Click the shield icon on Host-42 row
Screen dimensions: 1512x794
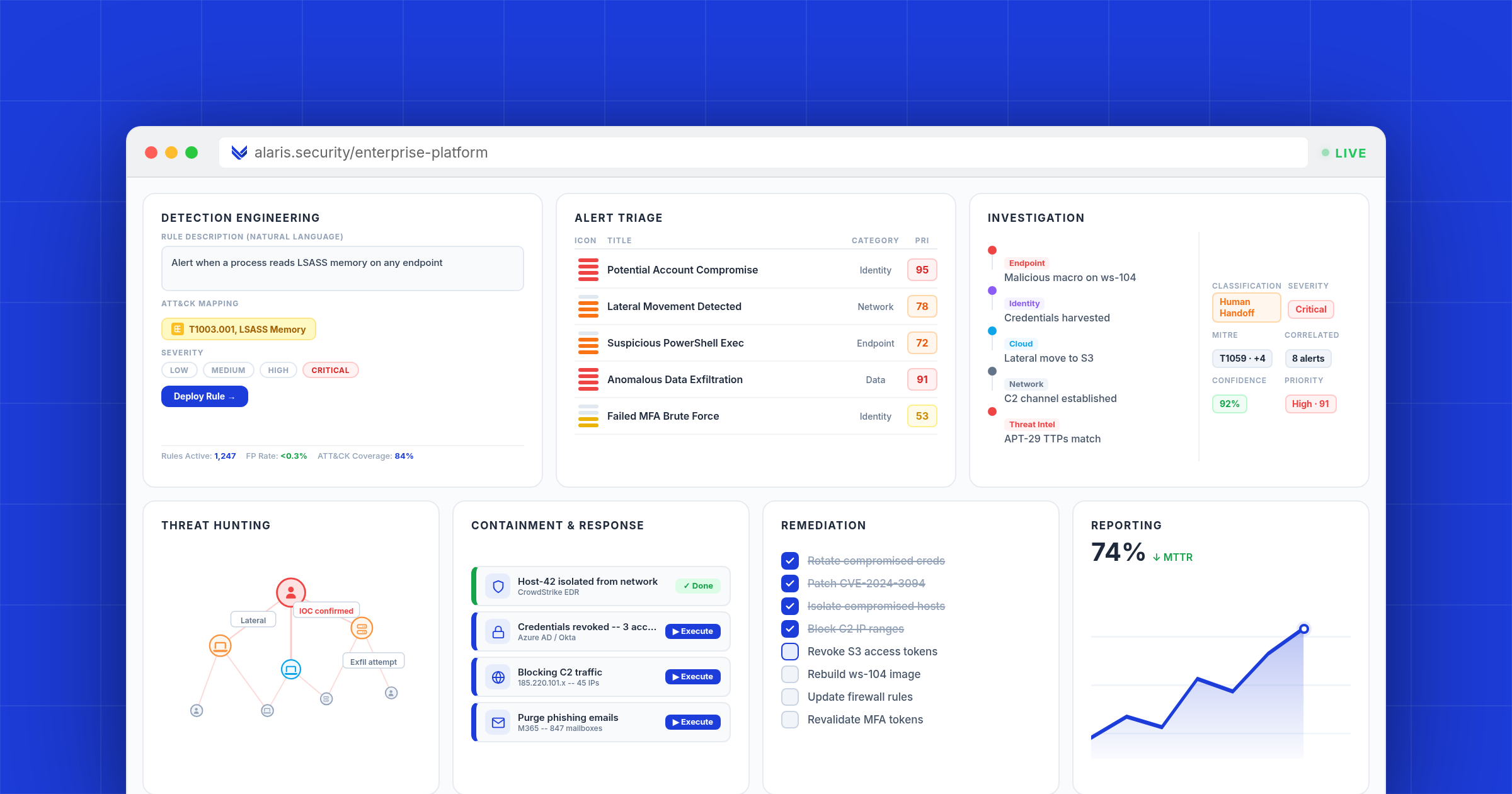click(498, 587)
